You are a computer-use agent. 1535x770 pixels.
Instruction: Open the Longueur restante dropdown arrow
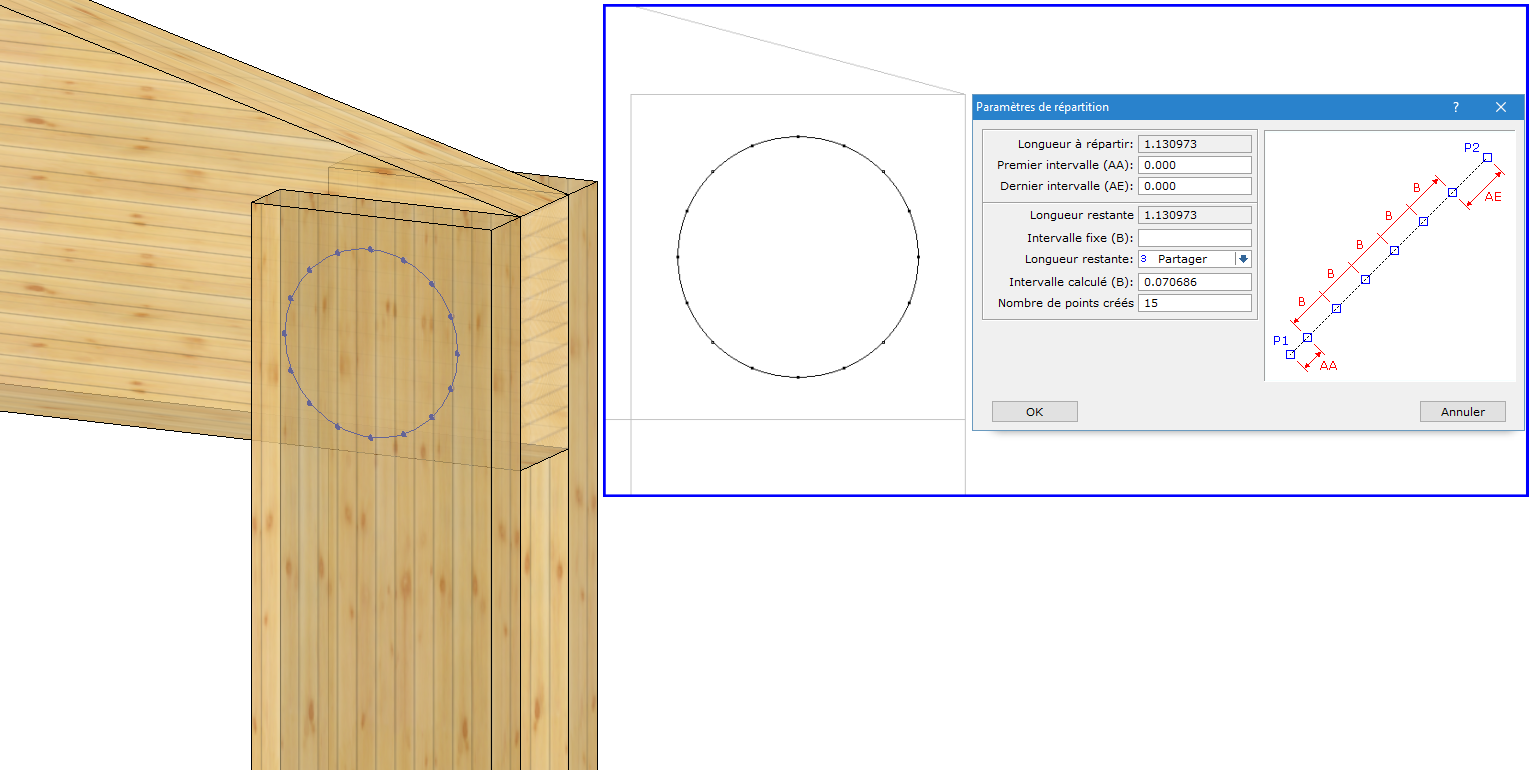(1243, 259)
